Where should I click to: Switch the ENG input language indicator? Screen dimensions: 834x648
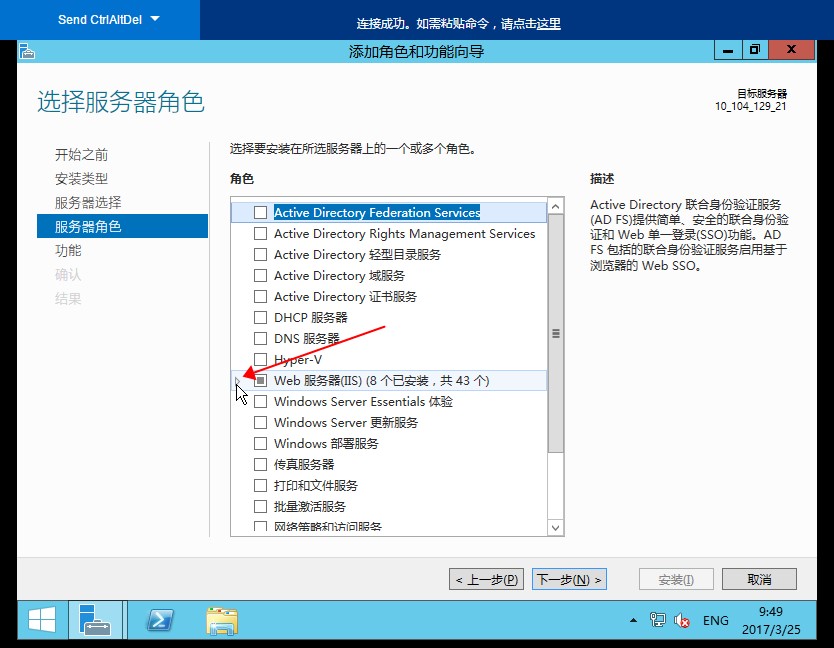pyautogui.click(x=715, y=620)
